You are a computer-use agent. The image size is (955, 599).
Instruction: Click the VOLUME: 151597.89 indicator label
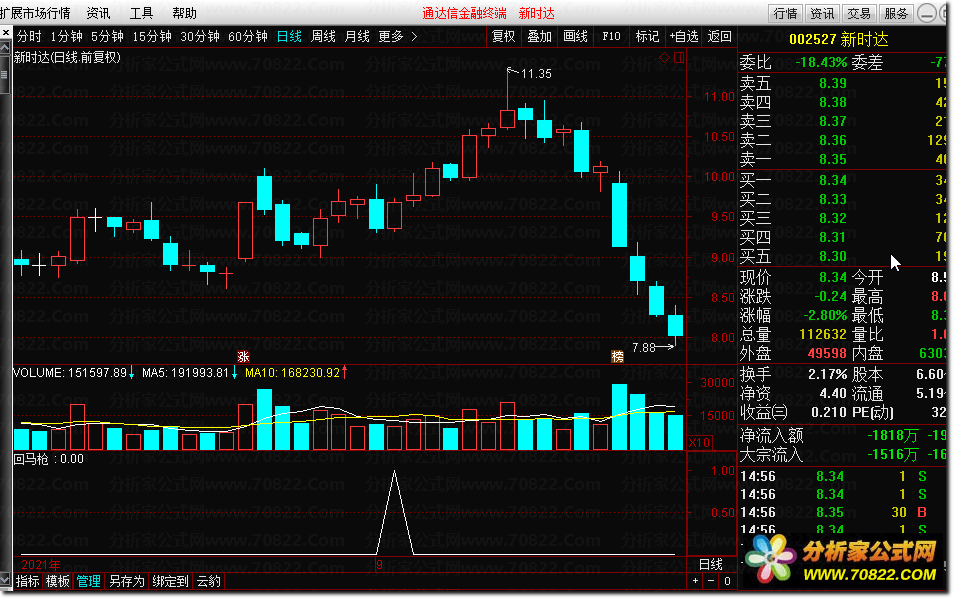[x=70, y=372]
